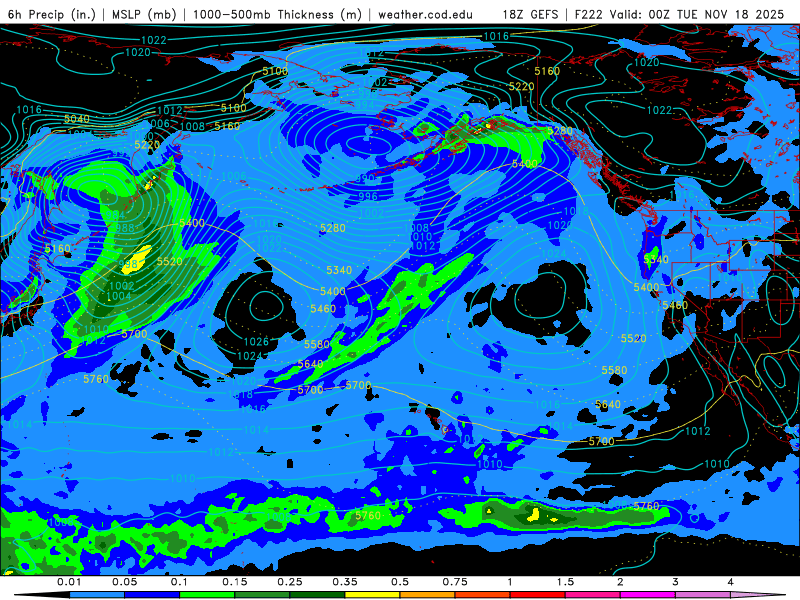Select the '0.75' legend scale value
The height and width of the screenshot is (600, 800).
point(455,582)
